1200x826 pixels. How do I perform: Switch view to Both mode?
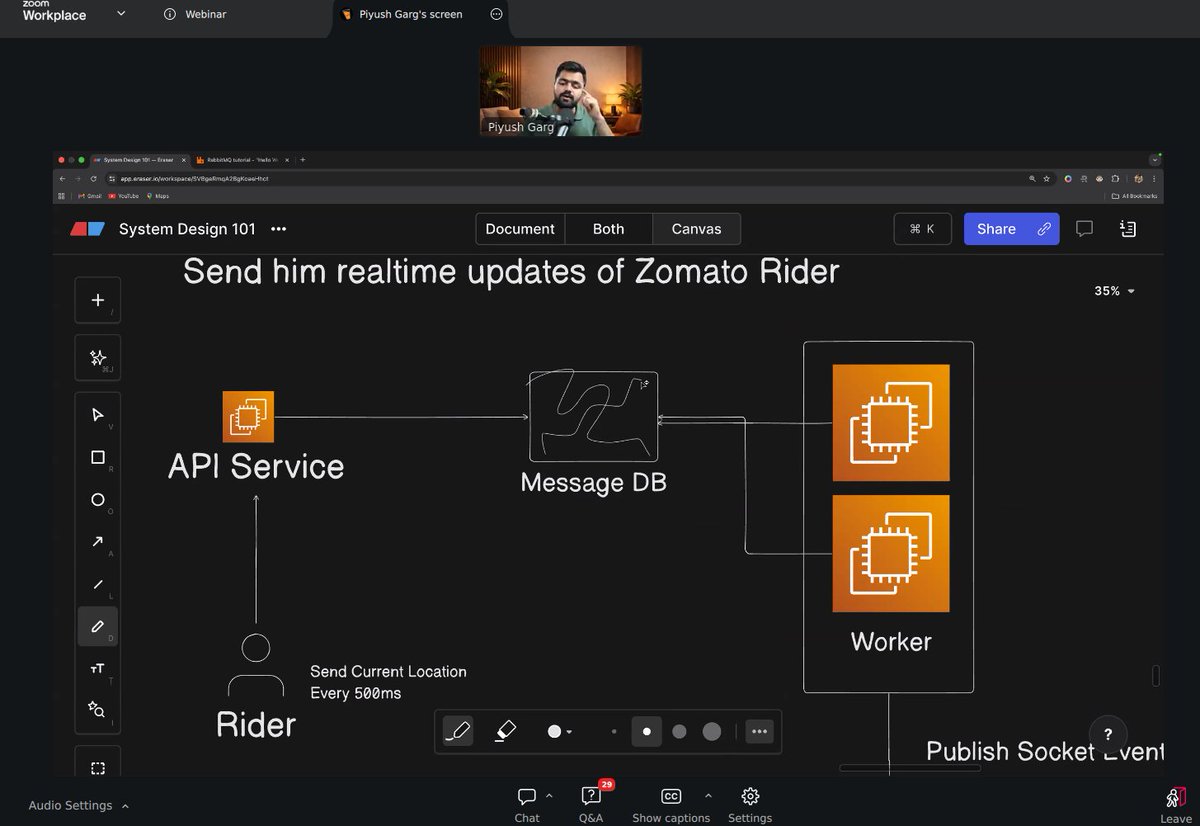(608, 229)
